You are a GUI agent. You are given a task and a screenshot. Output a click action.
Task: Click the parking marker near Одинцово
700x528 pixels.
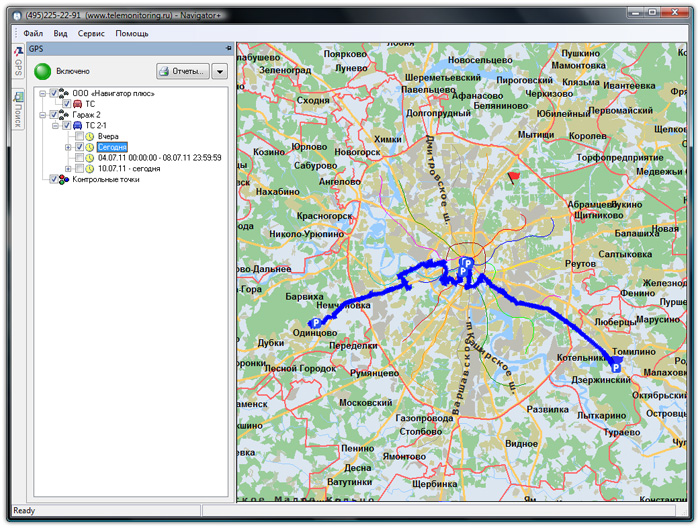(316, 323)
